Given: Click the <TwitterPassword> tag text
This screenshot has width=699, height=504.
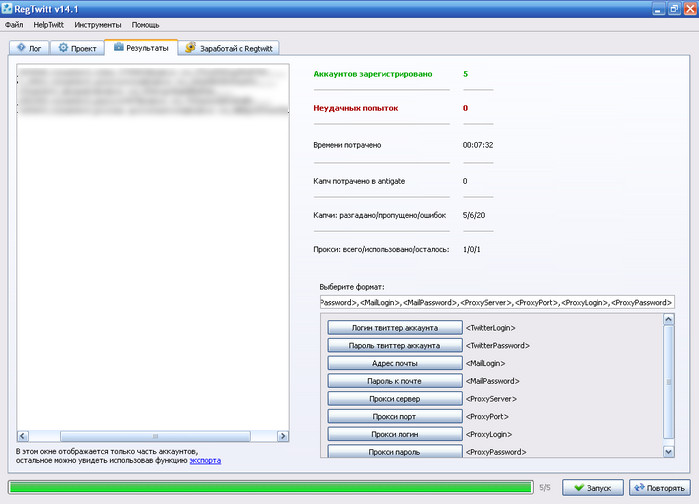Looking at the screenshot, I should click(498, 345).
